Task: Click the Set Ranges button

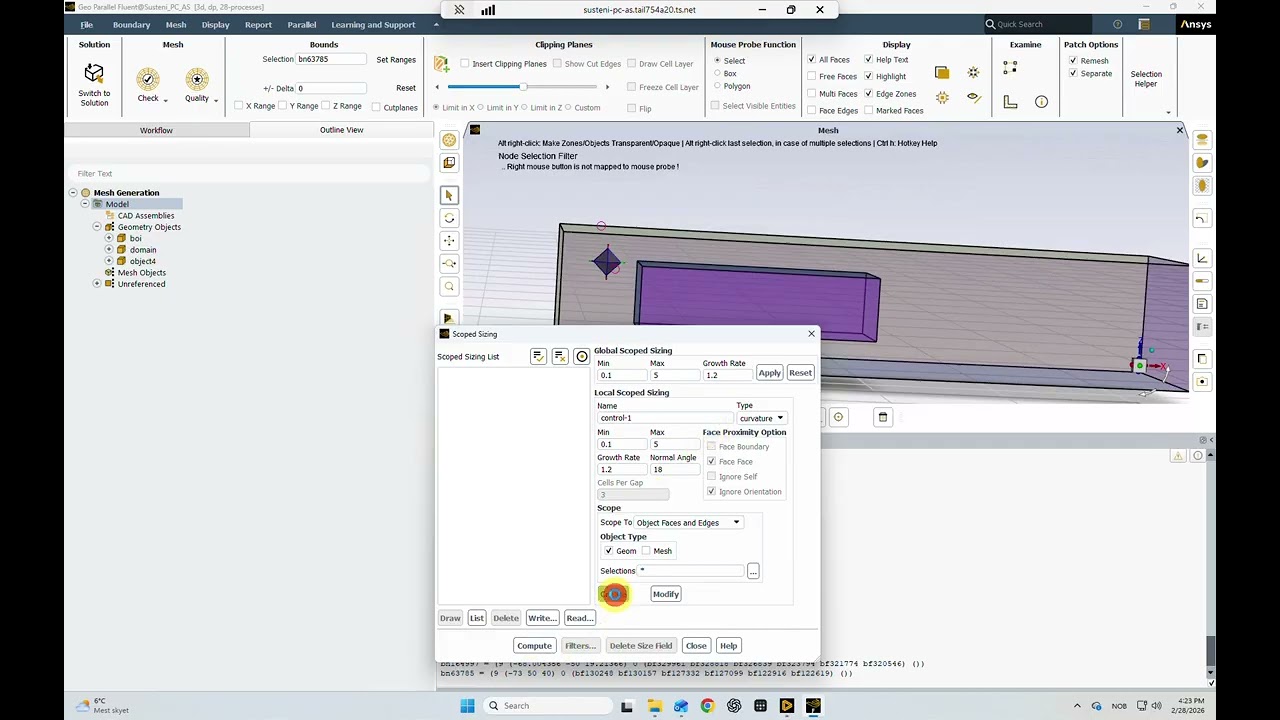Action: click(x=396, y=60)
